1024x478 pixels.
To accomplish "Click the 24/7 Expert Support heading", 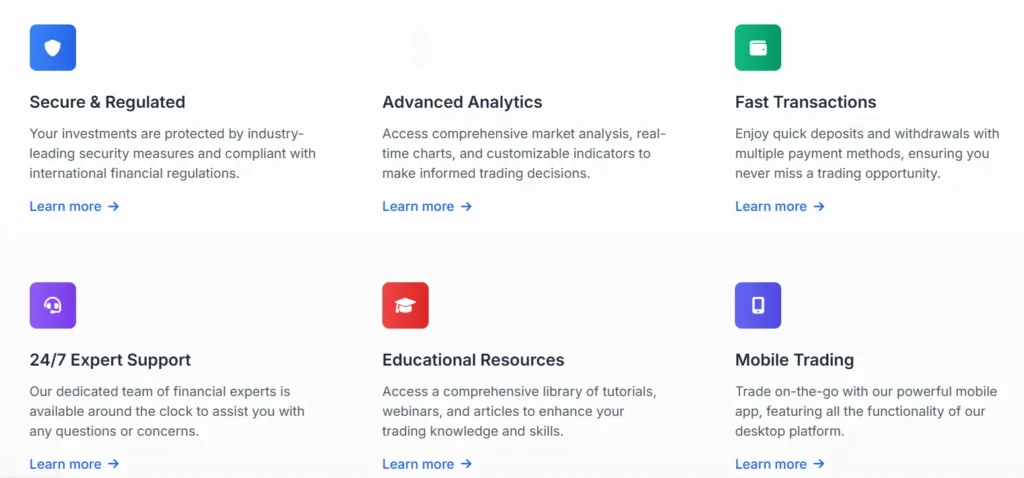I will point(110,360).
